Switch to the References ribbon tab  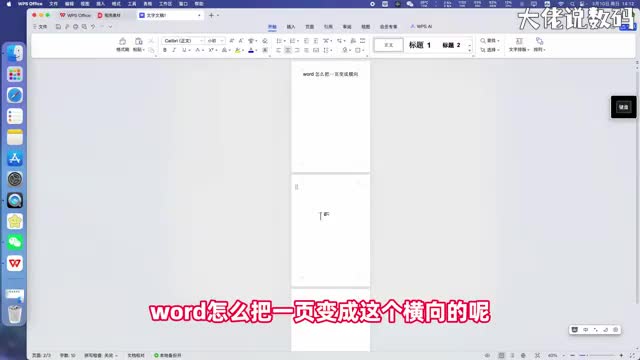pos(328,27)
